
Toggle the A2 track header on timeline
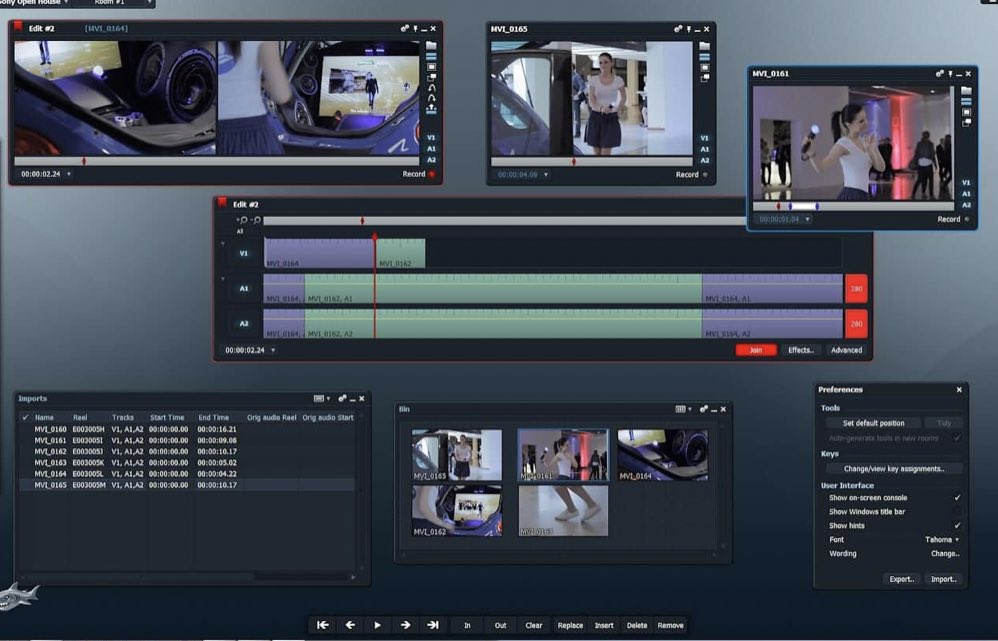pyautogui.click(x=244, y=323)
